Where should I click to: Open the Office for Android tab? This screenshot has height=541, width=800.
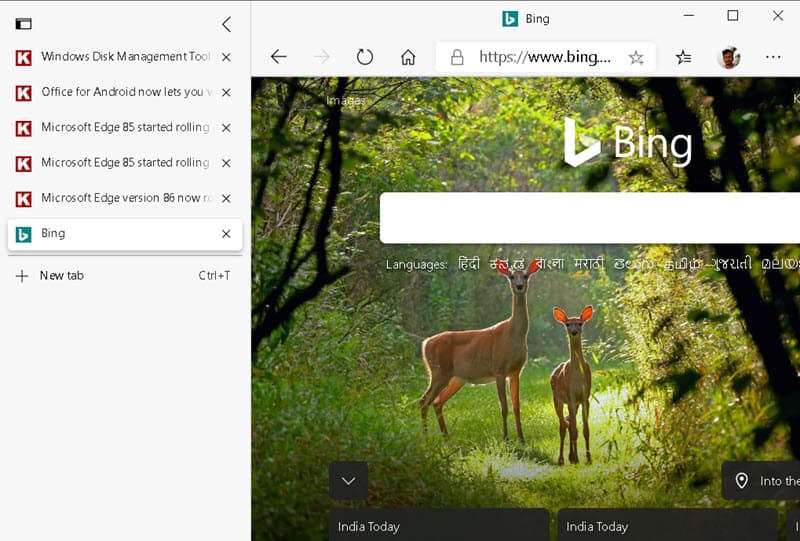point(125,92)
